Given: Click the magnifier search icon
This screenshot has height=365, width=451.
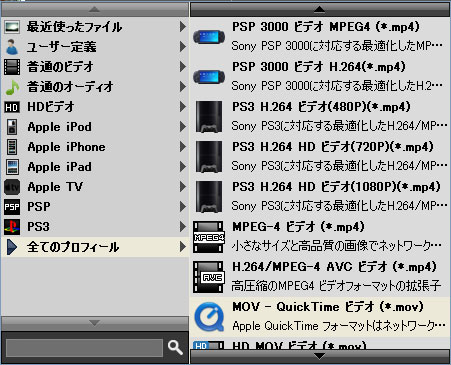Looking at the screenshot, I should point(175,348).
